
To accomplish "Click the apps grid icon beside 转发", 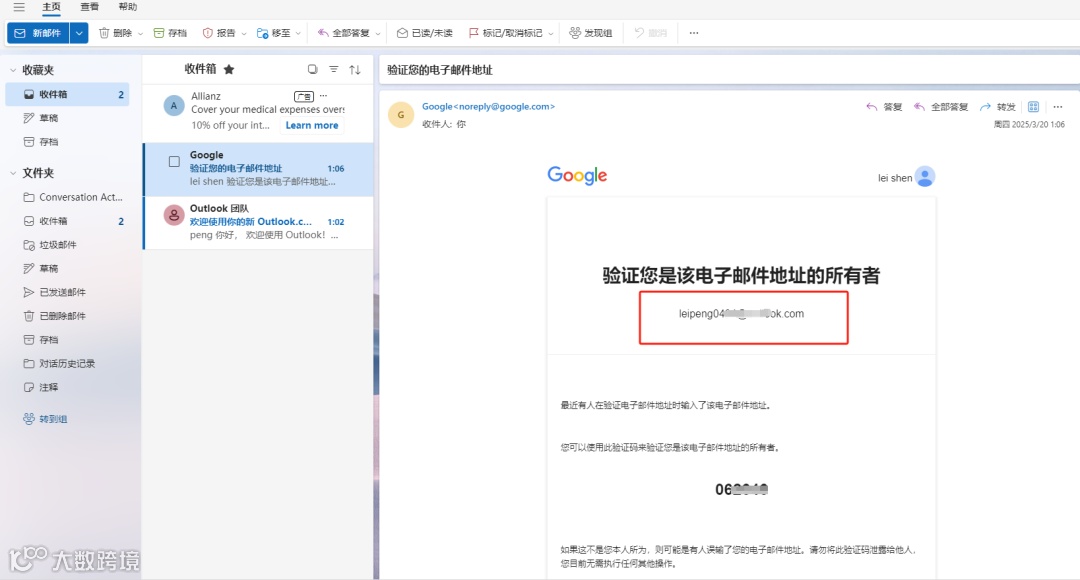I will [1033, 107].
